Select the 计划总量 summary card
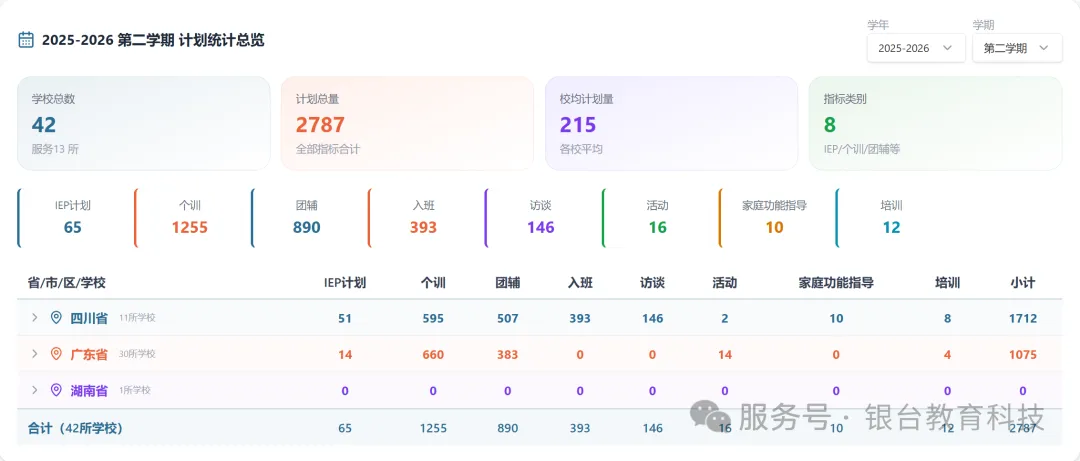 (407, 123)
